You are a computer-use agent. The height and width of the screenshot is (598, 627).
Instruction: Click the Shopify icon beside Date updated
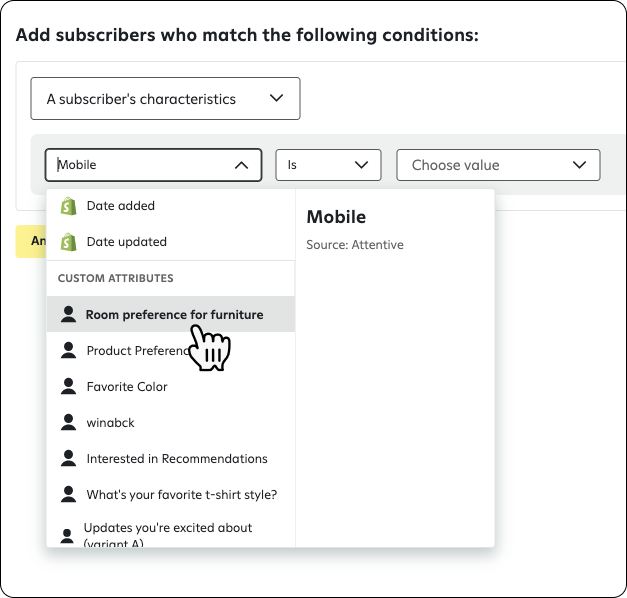point(68,242)
